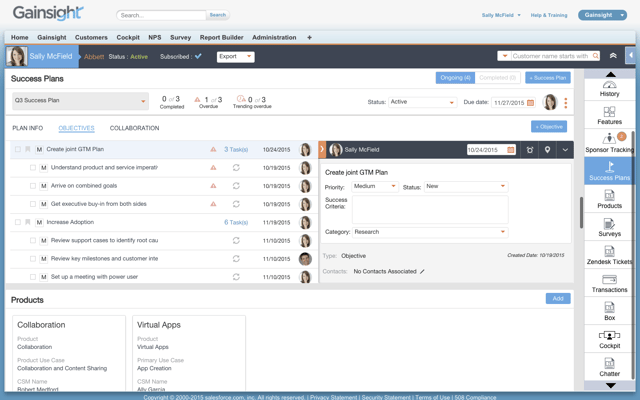Open the Chatter sidebar icon

pyautogui.click(x=609, y=367)
